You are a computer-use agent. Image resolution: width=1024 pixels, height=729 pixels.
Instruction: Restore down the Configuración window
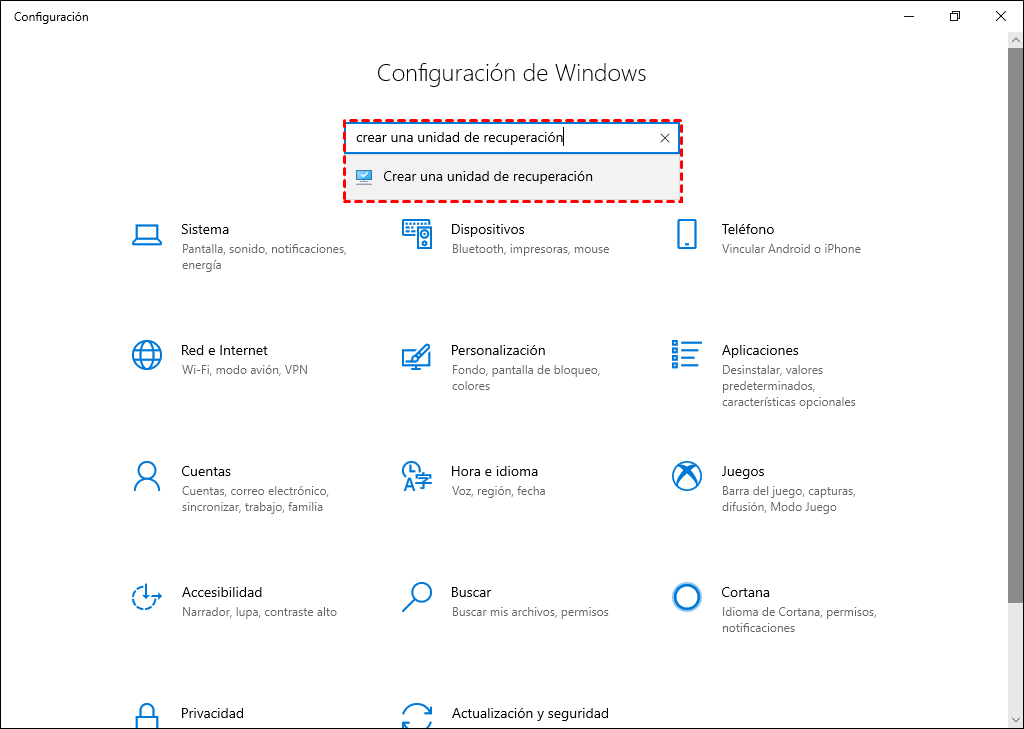(x=955, y=16)
